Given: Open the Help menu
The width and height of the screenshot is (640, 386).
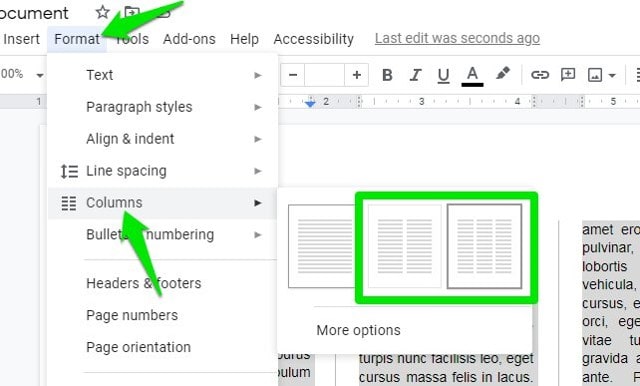Looking at the screenshot, I should click(244, 39).
